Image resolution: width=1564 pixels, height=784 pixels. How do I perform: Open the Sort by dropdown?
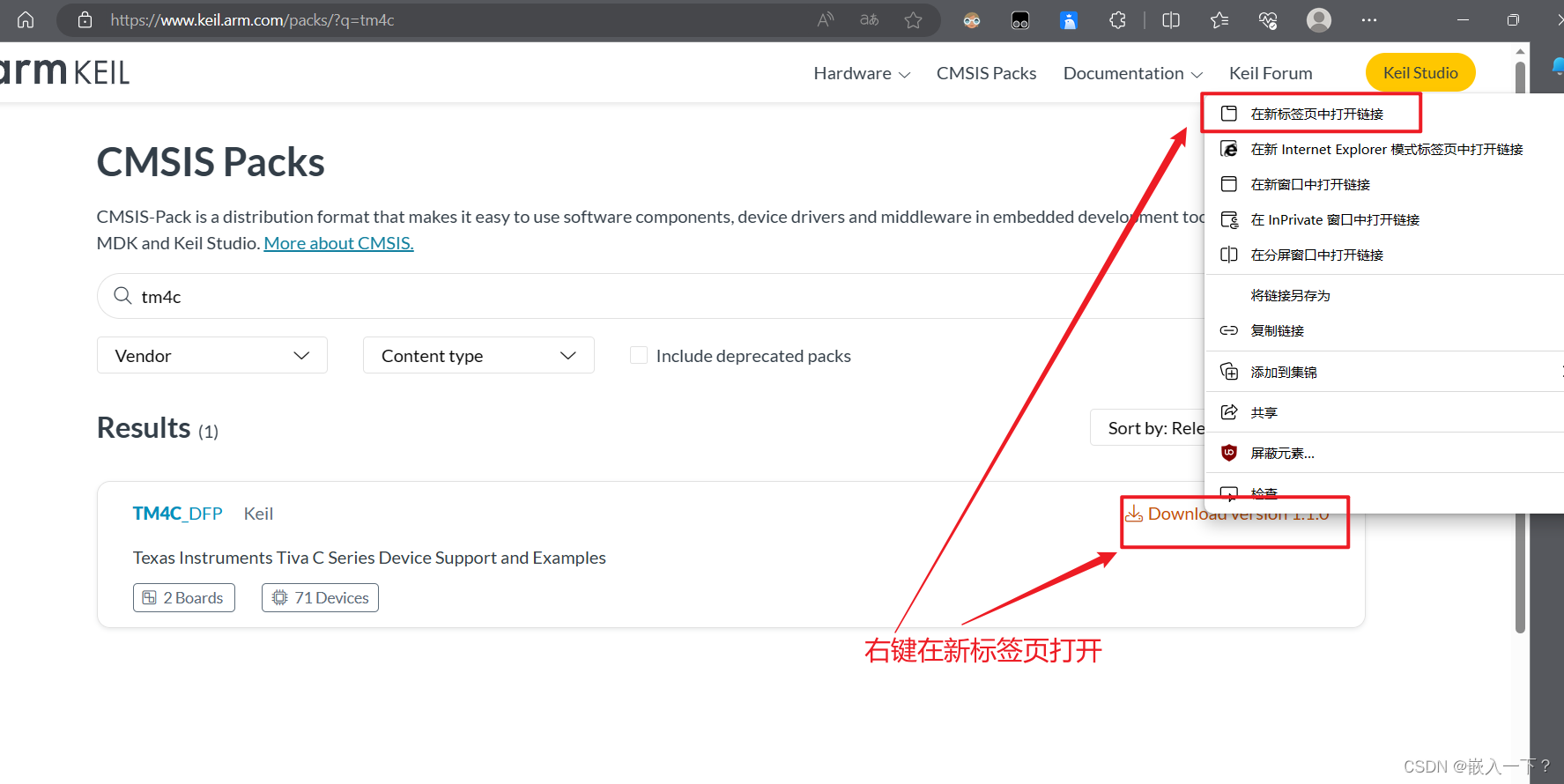tap(1148, 427)
